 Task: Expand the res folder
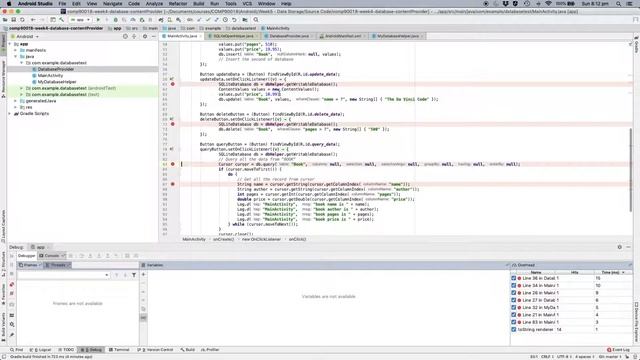point(16,107)
